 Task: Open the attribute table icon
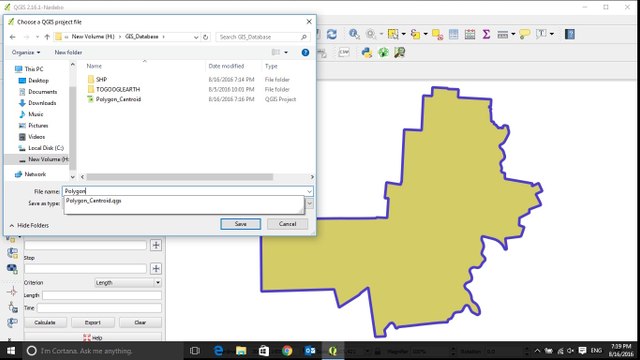[x=453, y=34]
